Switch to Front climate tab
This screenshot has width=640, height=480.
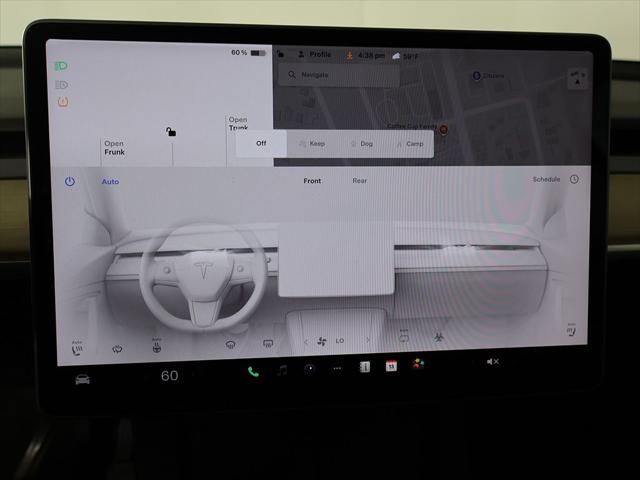tap(312, 181)
